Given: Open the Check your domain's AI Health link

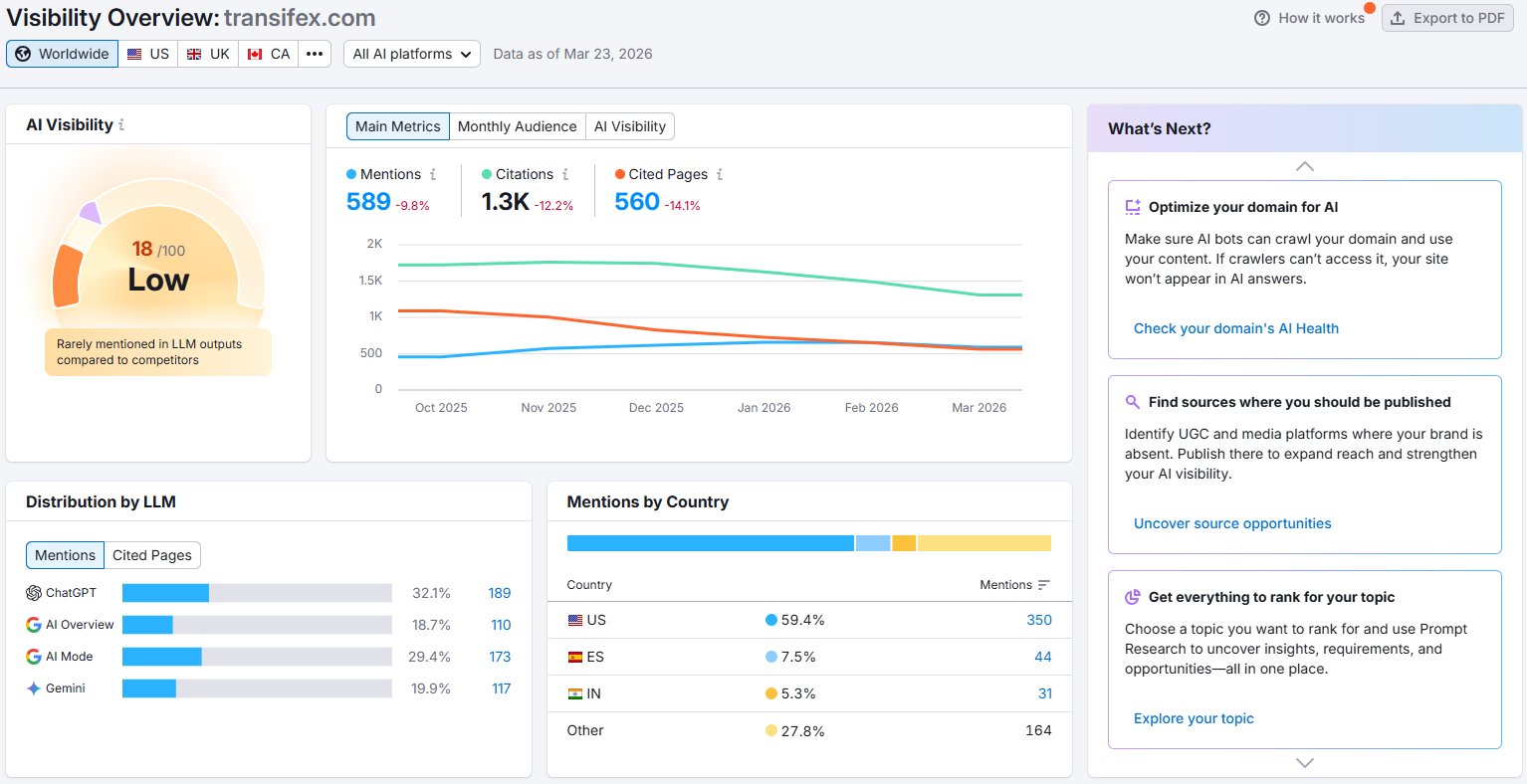Looking at the screenshot, I should pos(1235,328).
